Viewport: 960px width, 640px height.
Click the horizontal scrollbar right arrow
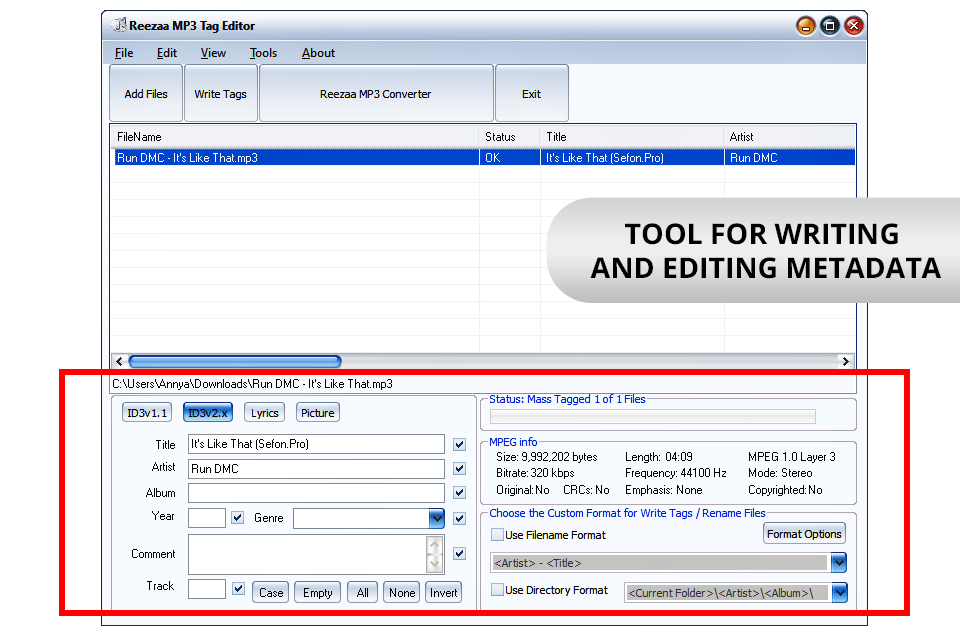point(846,361)
